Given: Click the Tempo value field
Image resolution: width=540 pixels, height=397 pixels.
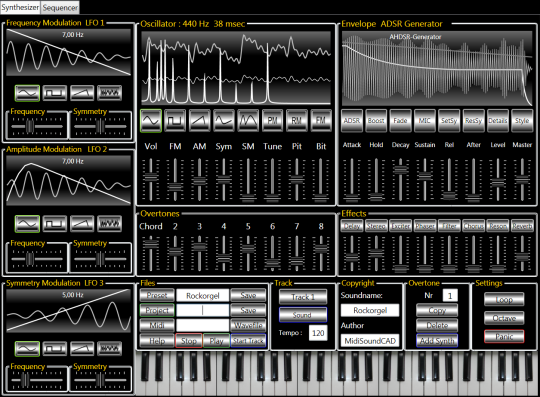Looking at the screenshot, I should (318, 333).
